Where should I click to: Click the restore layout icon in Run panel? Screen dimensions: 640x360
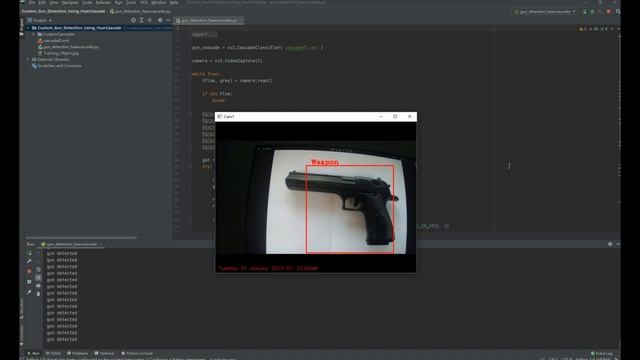(29, 282)
